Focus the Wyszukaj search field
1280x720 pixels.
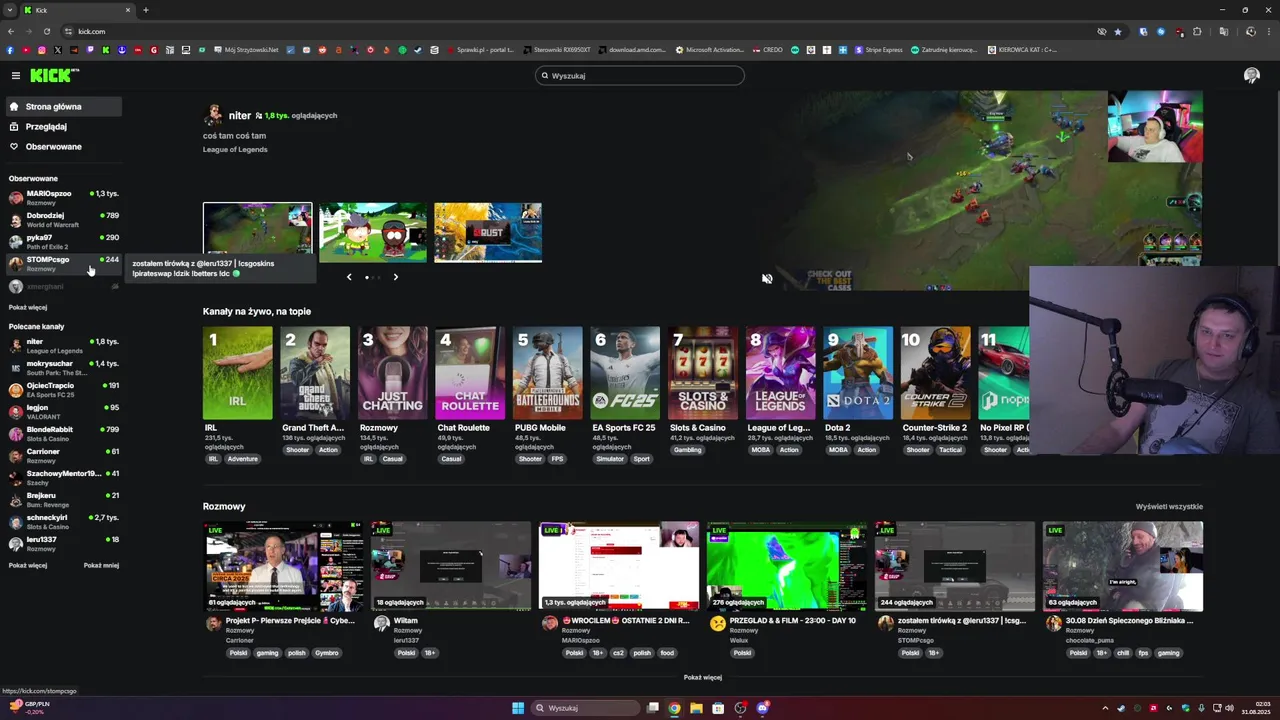pyautogui.click(x=640, y=76)
